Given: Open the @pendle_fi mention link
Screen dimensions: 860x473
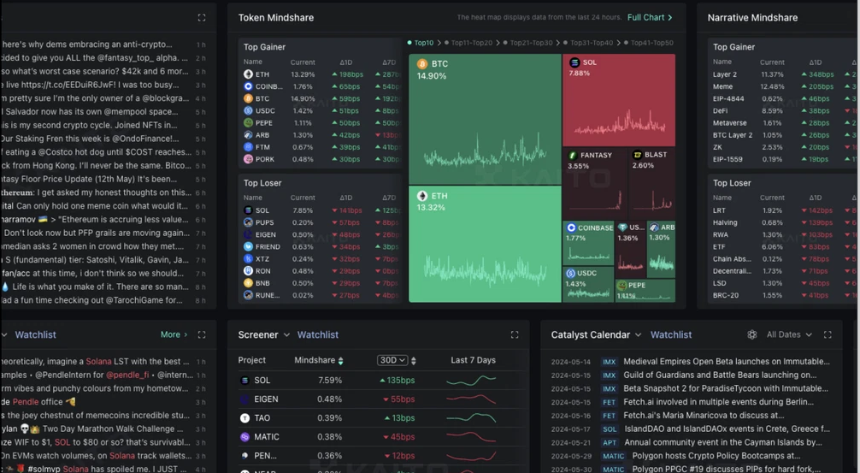Looking at the screenshot, I should coord(127,375).
